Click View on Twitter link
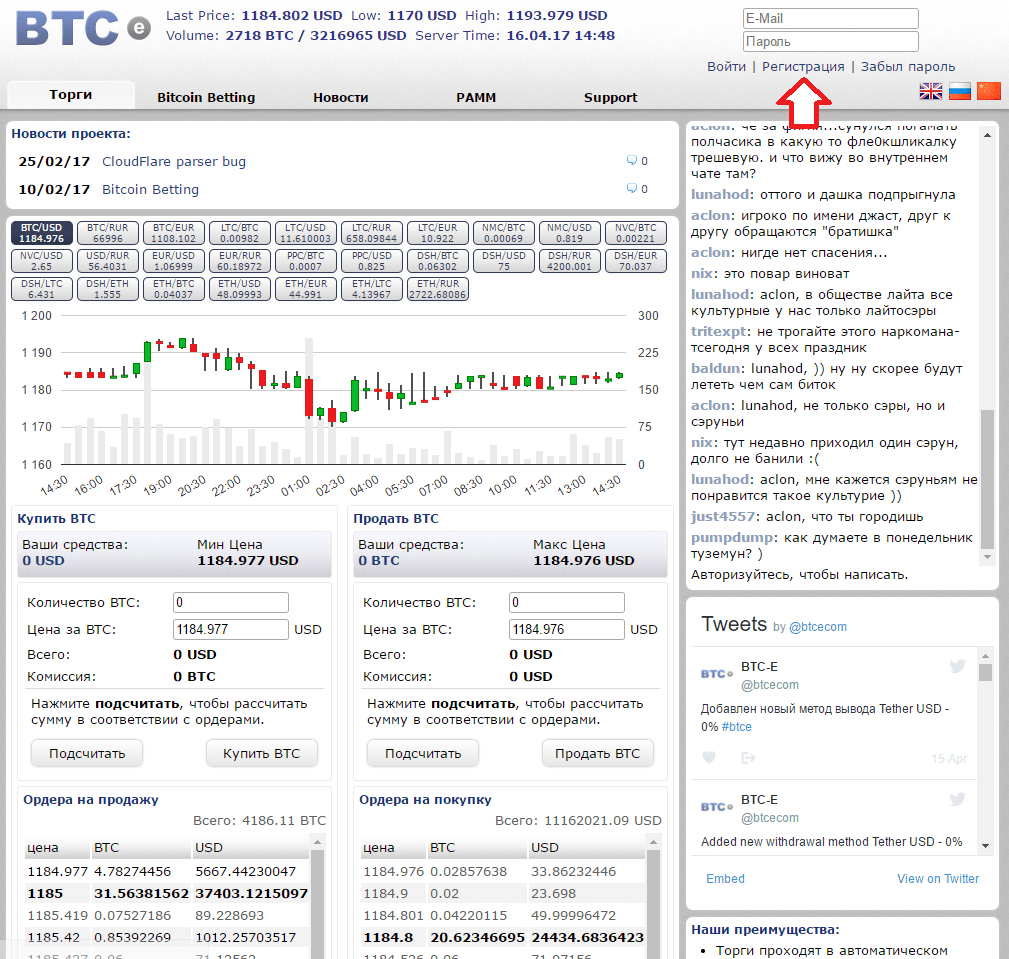The height and width of the screenshot is (959, 1009). (x=938, y=879)
